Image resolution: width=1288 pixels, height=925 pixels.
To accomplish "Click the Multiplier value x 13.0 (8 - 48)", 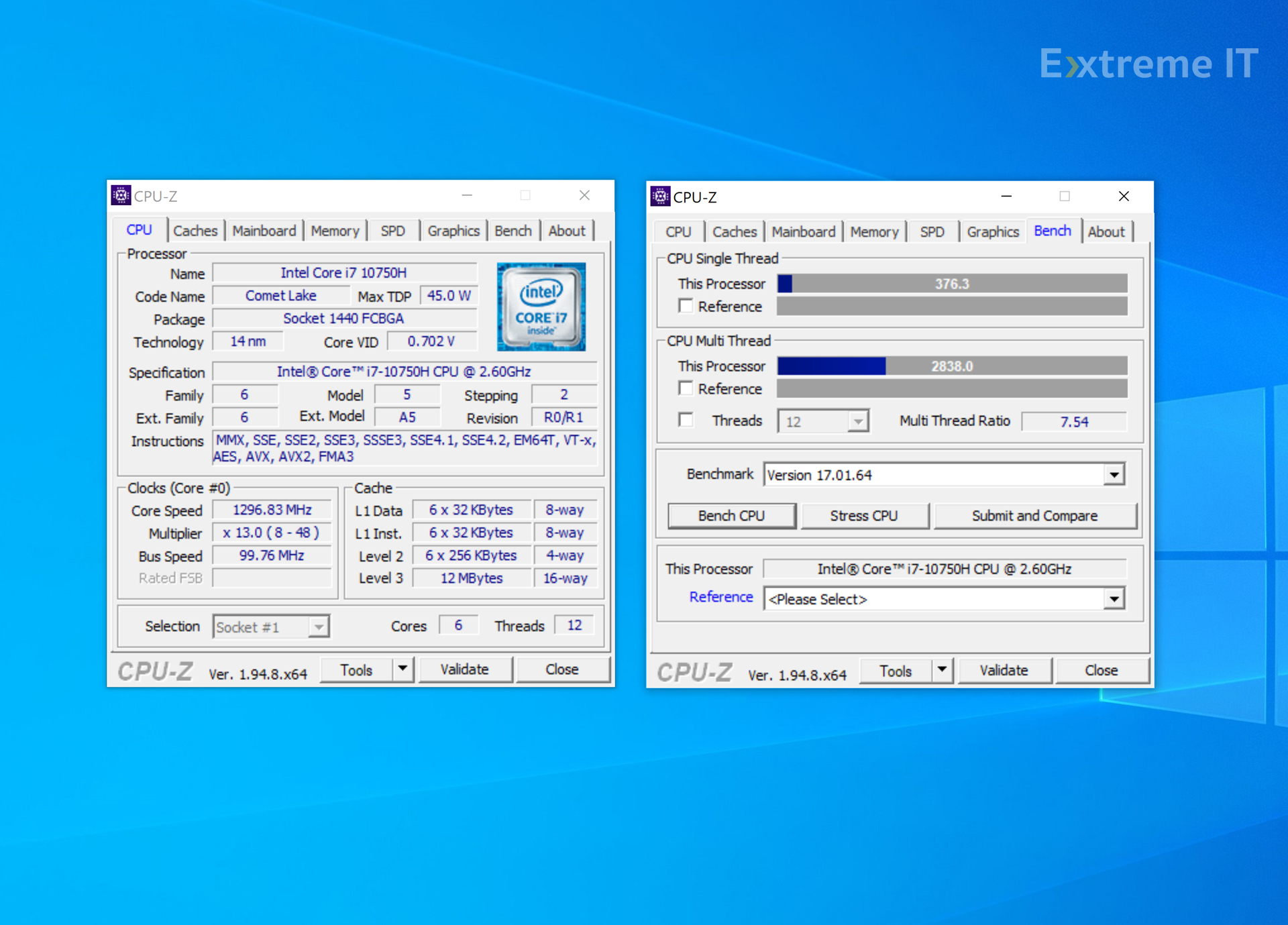I will coord(272,533).
